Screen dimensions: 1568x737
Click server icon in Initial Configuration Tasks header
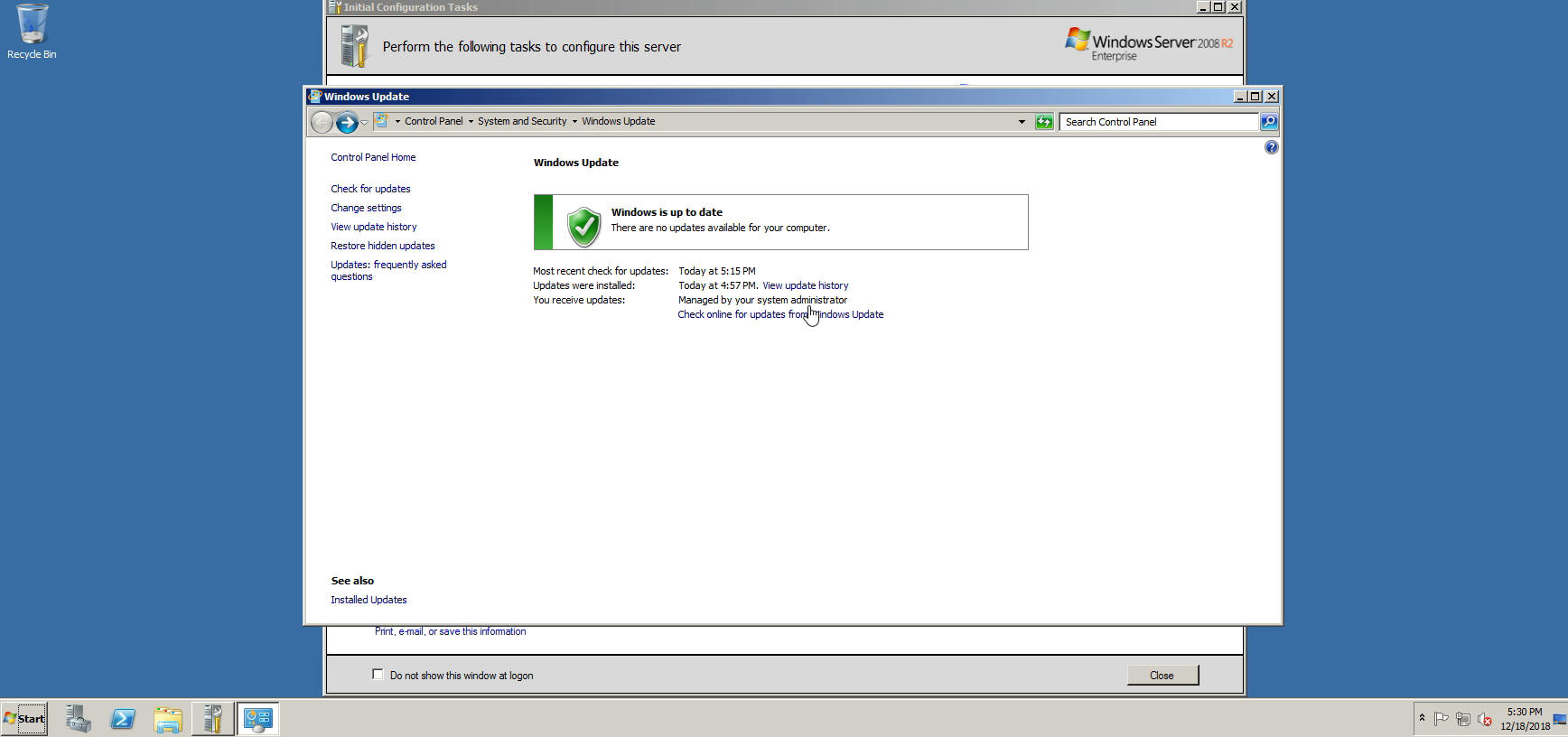pos(354,46)
